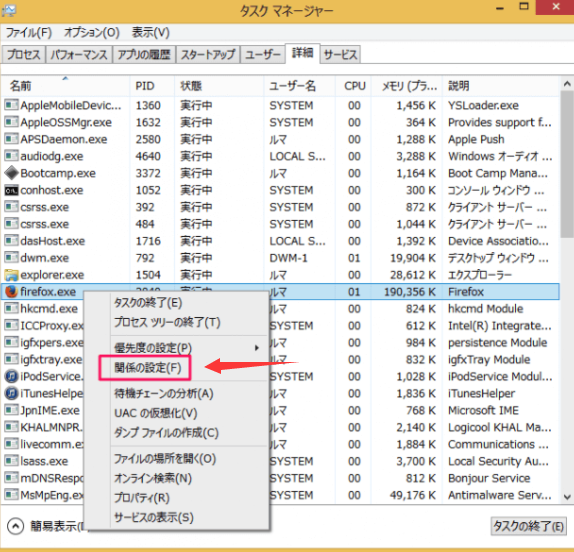Click the scrollbar up arrow
The width and height of the screenshot is (574, 552).
(x=567, y=84)
